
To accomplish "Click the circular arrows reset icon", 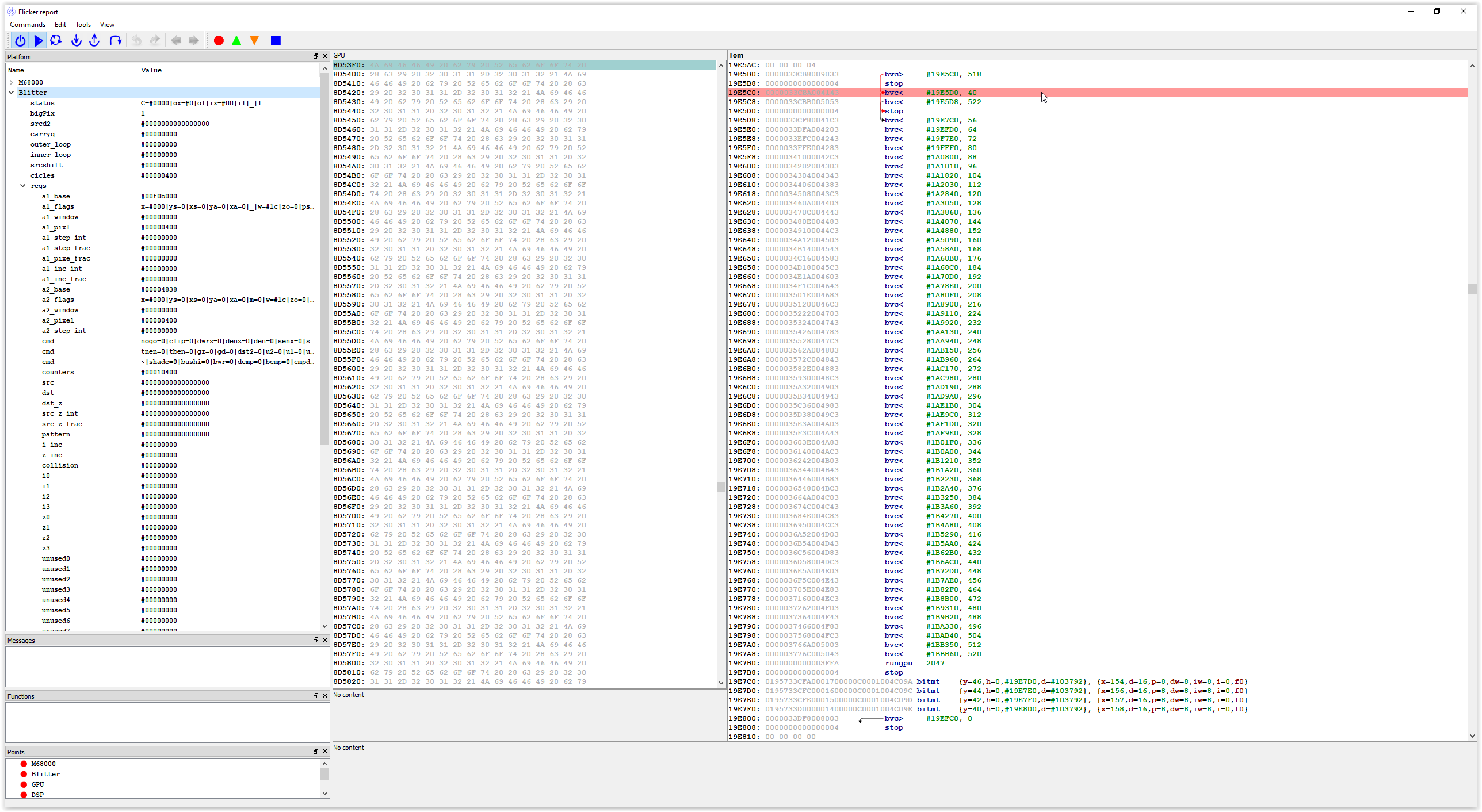I will tap(56, 40).
